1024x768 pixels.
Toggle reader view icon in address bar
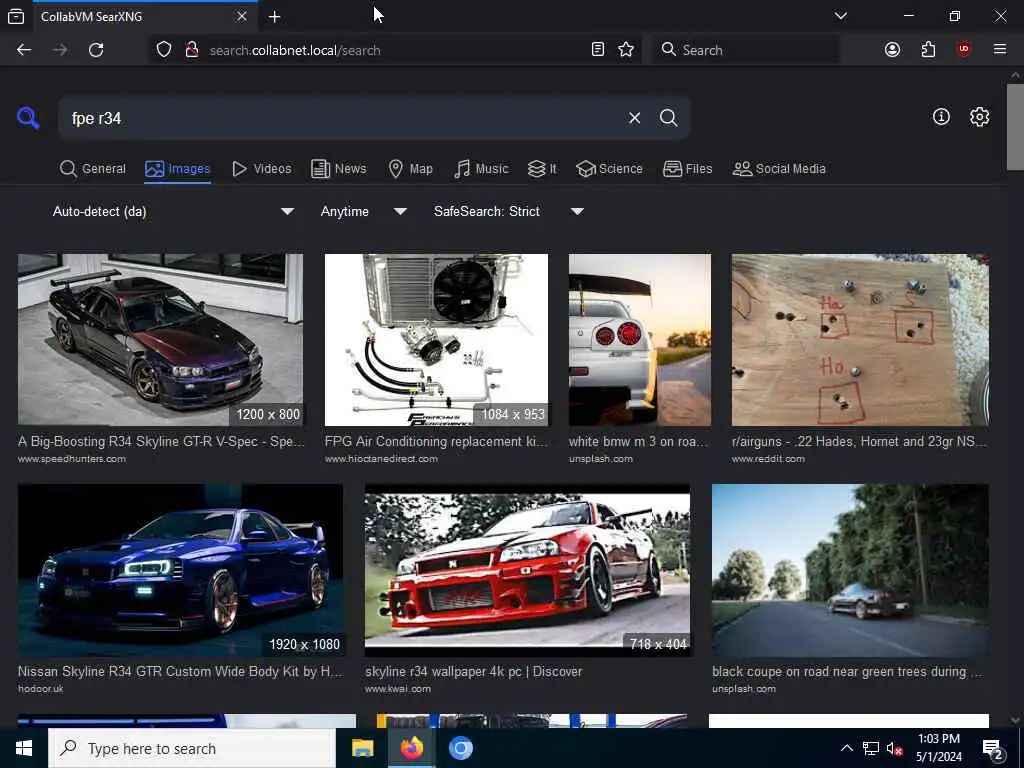(x=598, y=50)
